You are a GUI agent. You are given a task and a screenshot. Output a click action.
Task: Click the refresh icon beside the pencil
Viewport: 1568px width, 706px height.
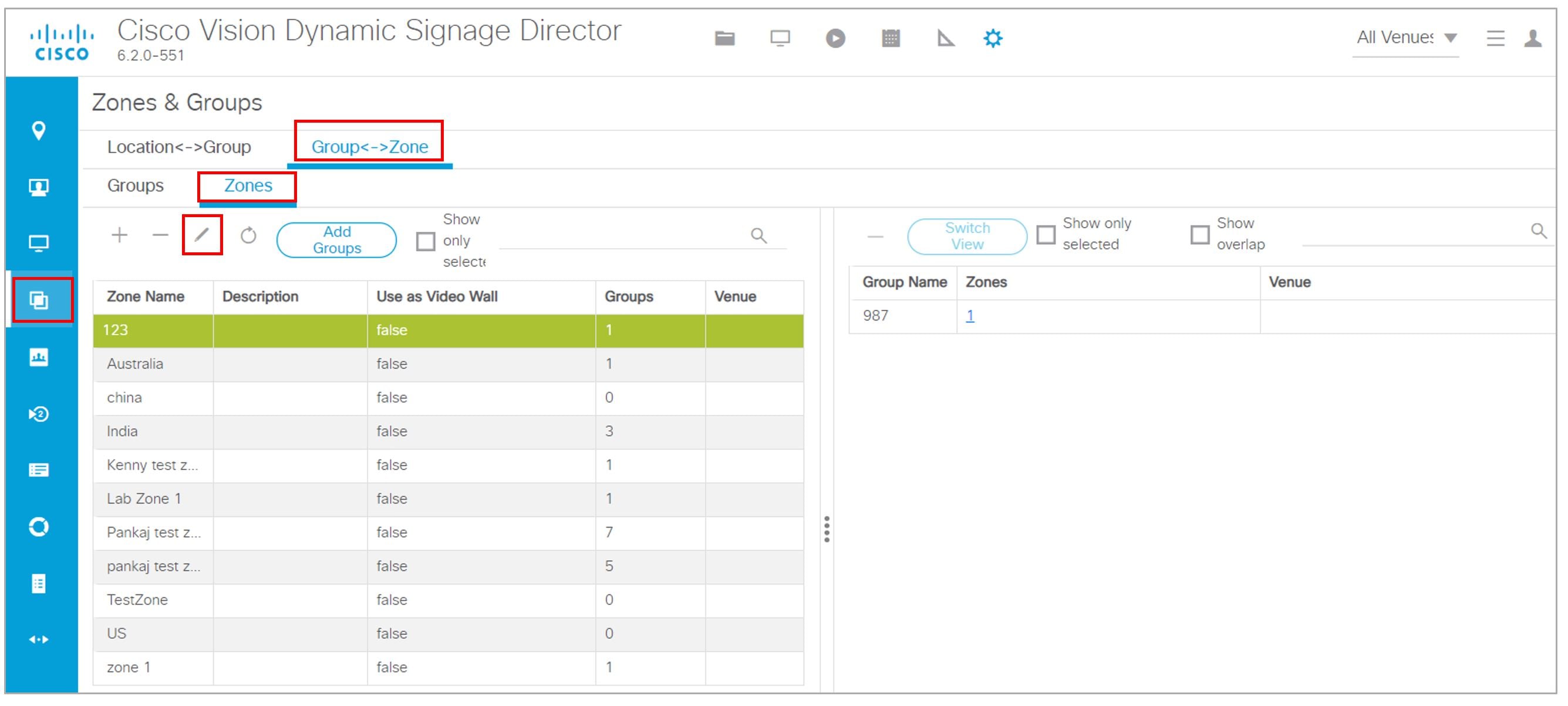249,235
